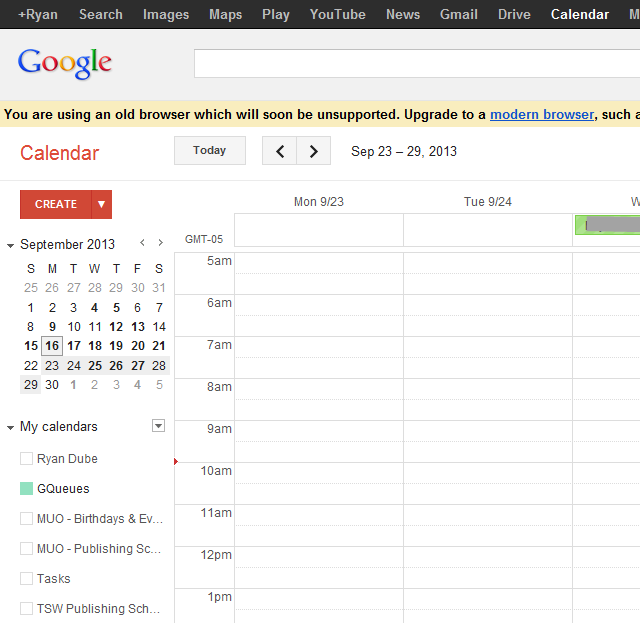Open Gmail from the top bar
The height and width of the screenshot is (623, 640).
coord(458,14)
